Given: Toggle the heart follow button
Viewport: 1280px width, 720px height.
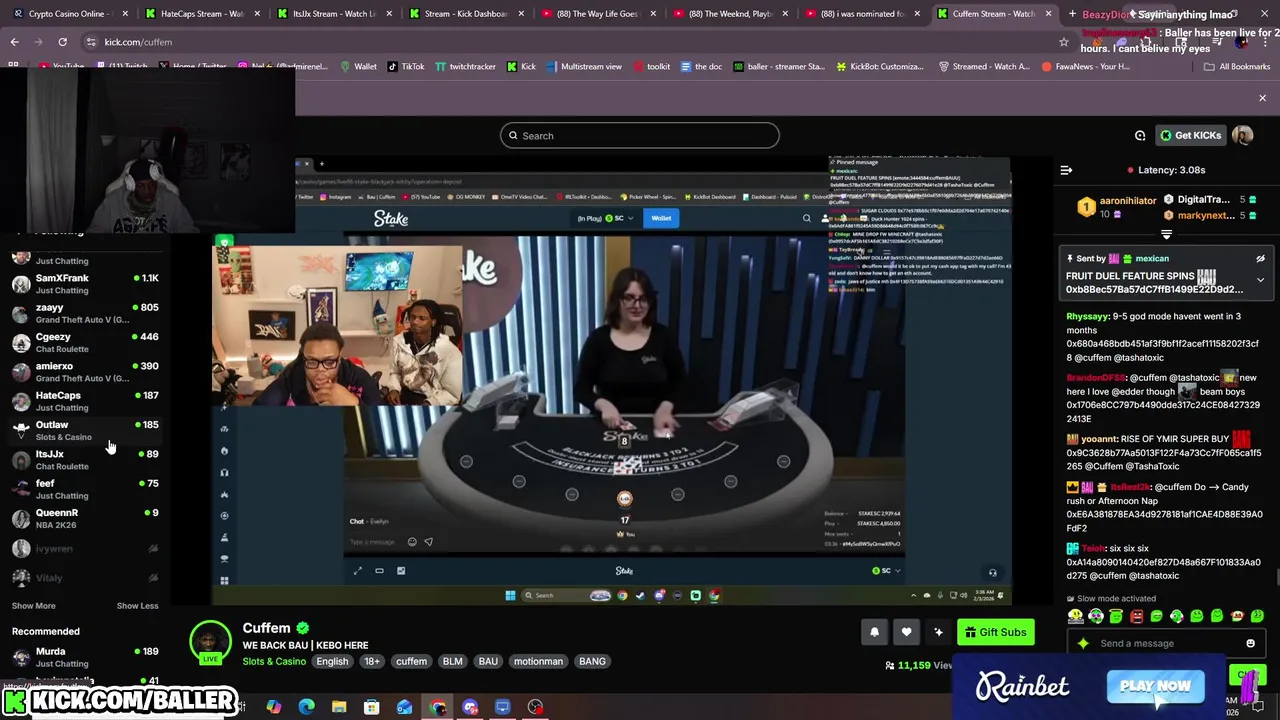Looking at the screenshot, I should click(x=906, y=632).
